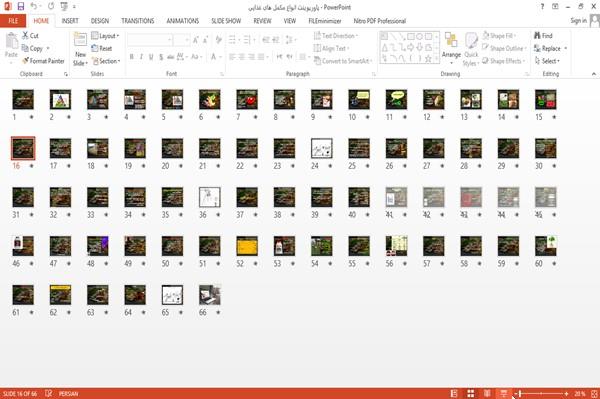Image resolution: width=600 pixels, height=399 pixels.
Task: Switch to the ANIMATIONS tab
Action: pos(183,21)
